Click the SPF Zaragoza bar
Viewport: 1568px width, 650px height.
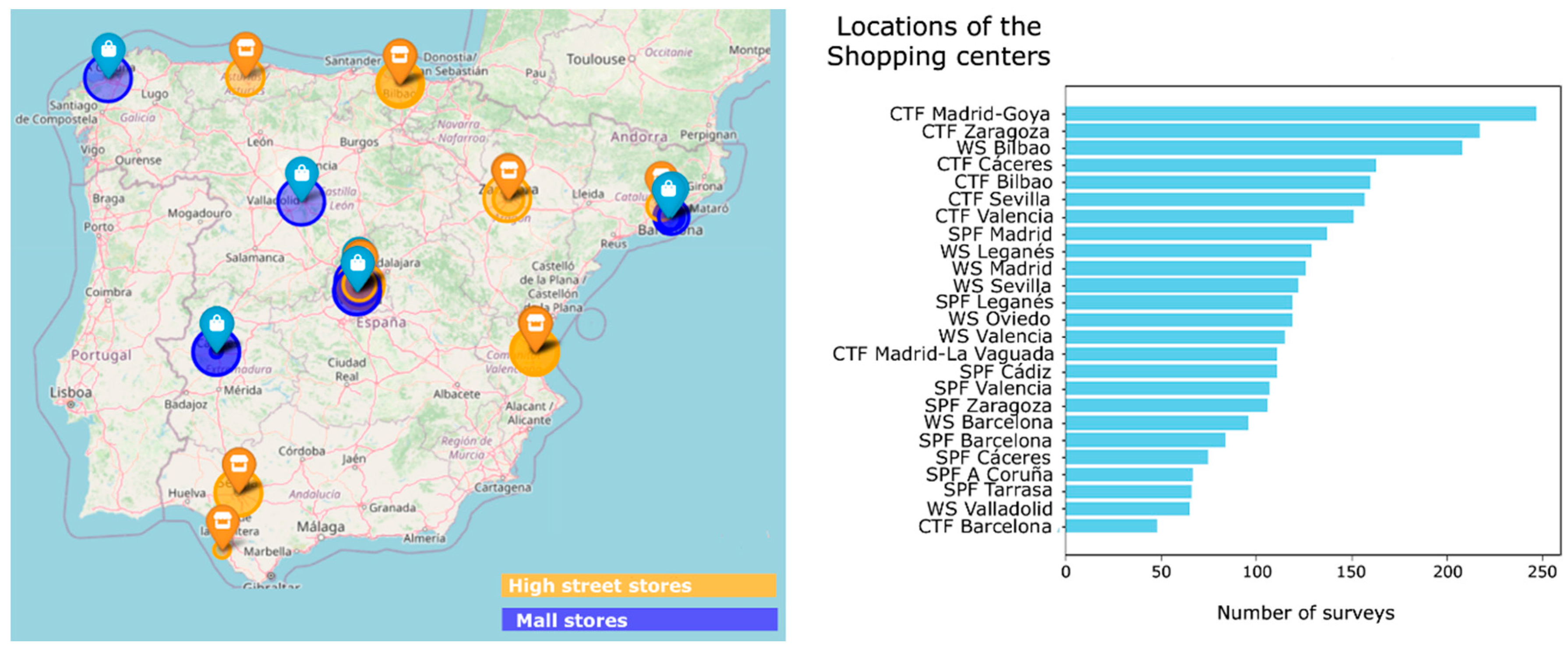point(1166,405)
